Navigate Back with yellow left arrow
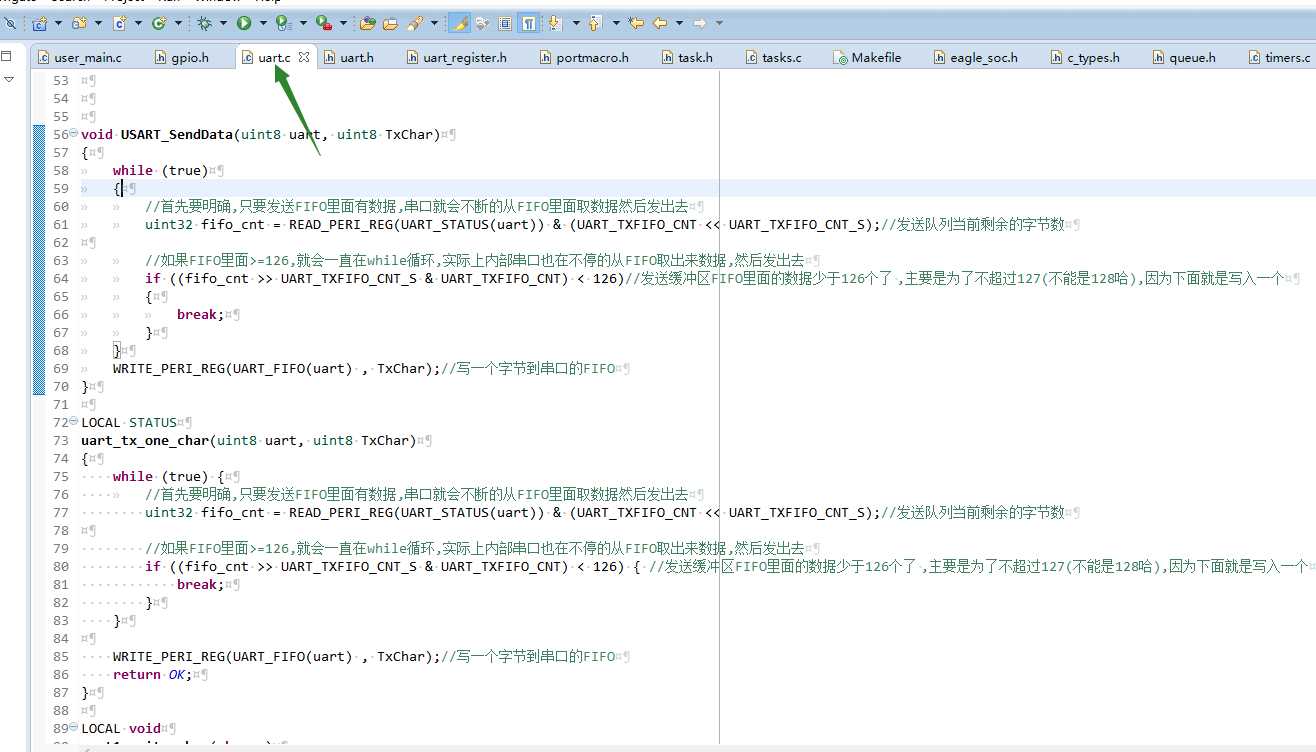The height and width of the screenshot is (752, 1316). (660, 22)
